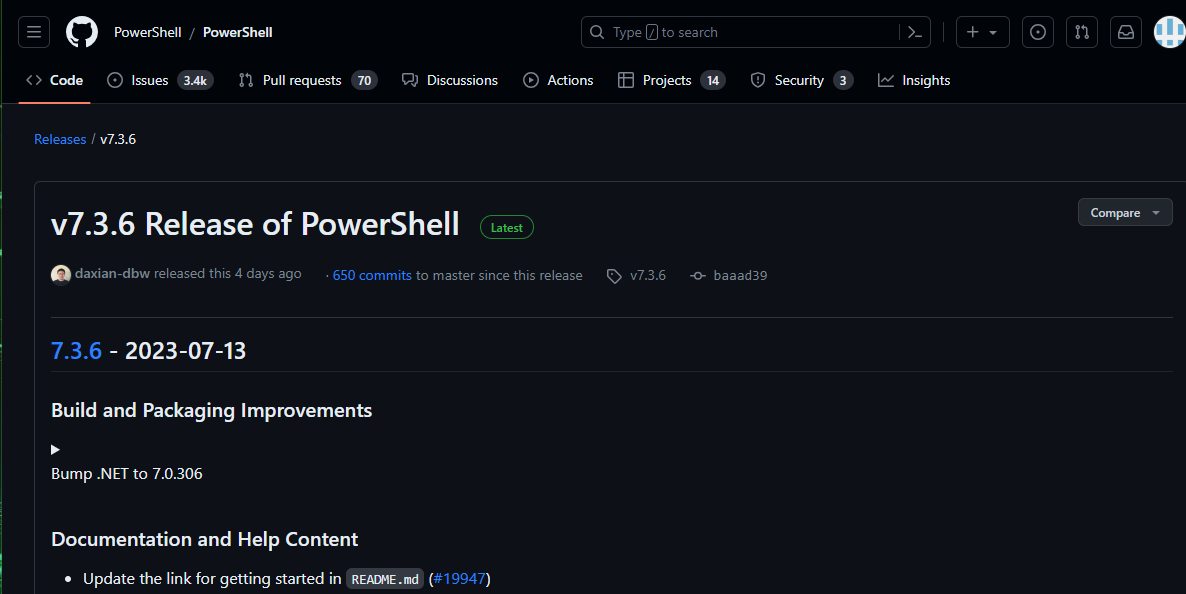Open the Releases breadcrumb link
This screenshot has height=594, width=1186.
[60, 139]
